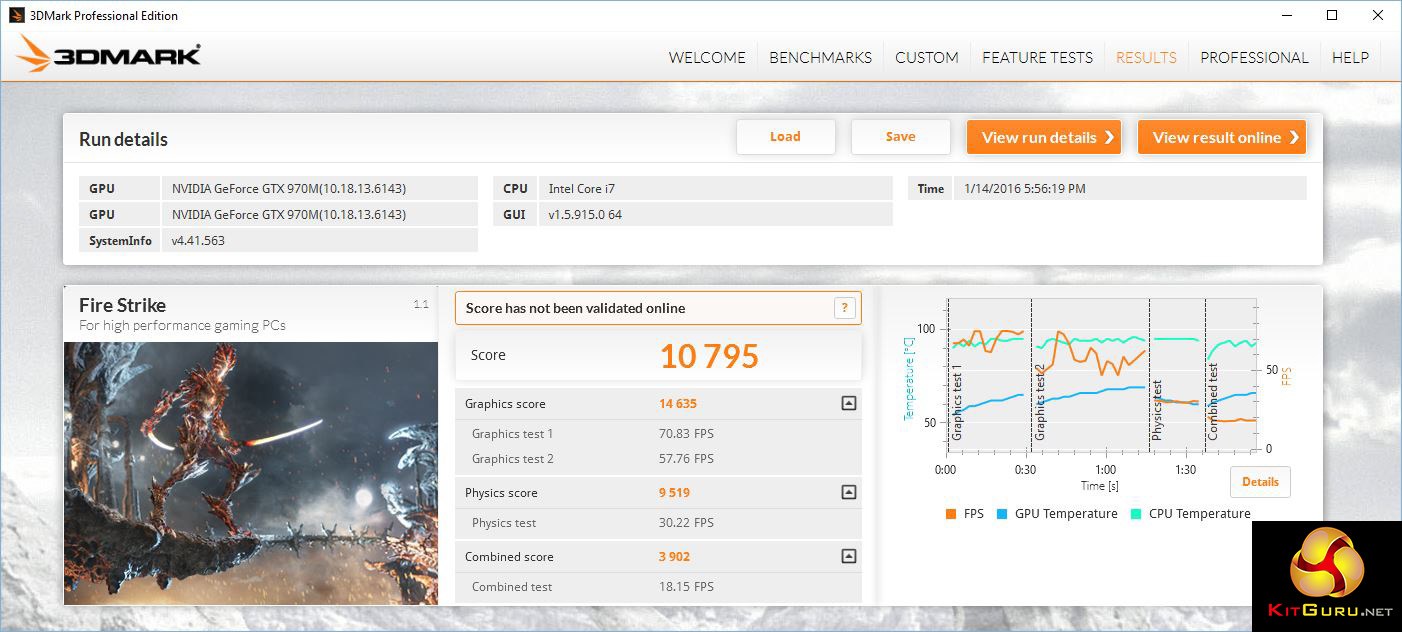Open chart Details button

[1260, 482]
